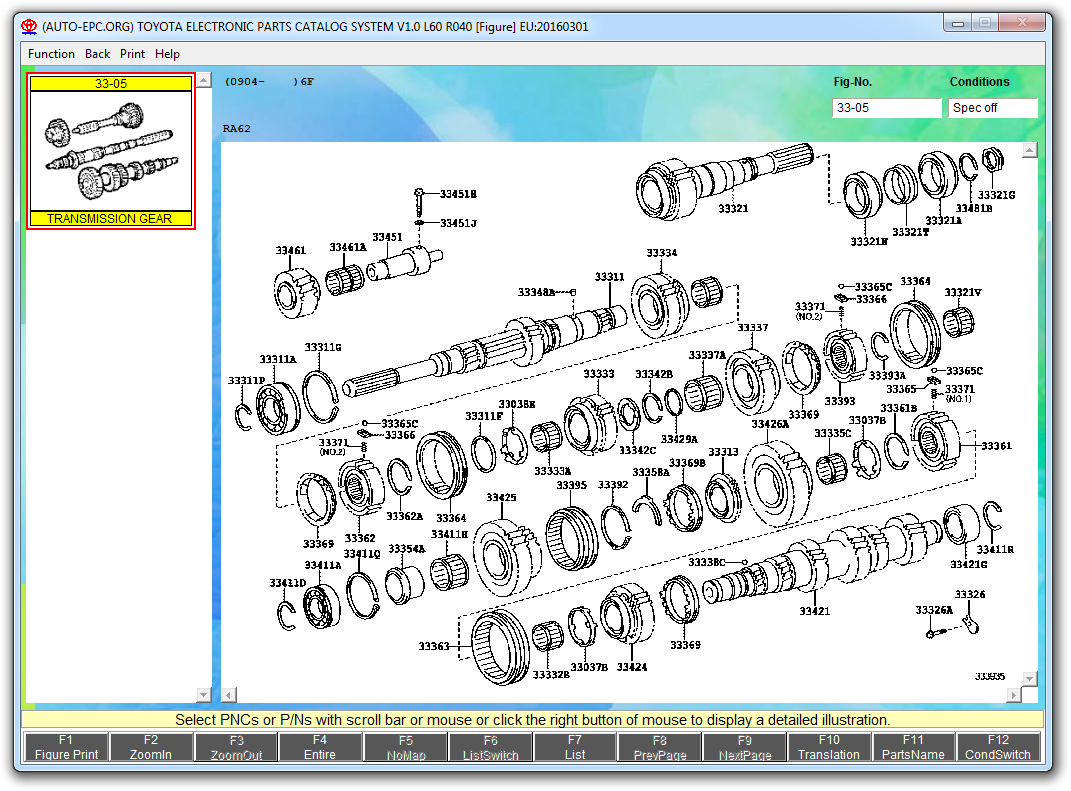
Task: Select part number 33425 label
Action: 501,497
